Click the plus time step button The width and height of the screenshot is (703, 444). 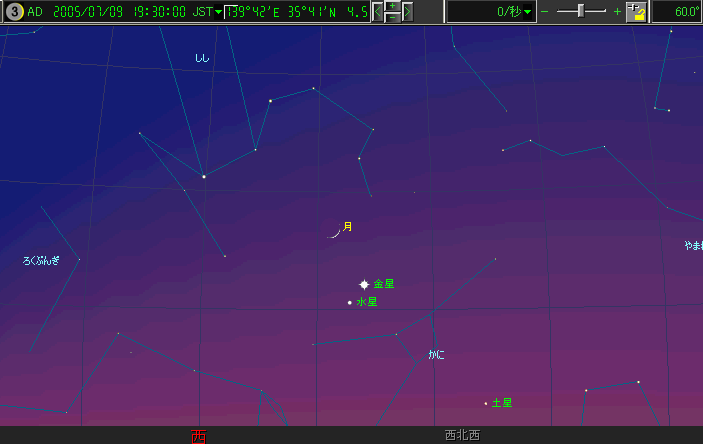coord(392,6)
